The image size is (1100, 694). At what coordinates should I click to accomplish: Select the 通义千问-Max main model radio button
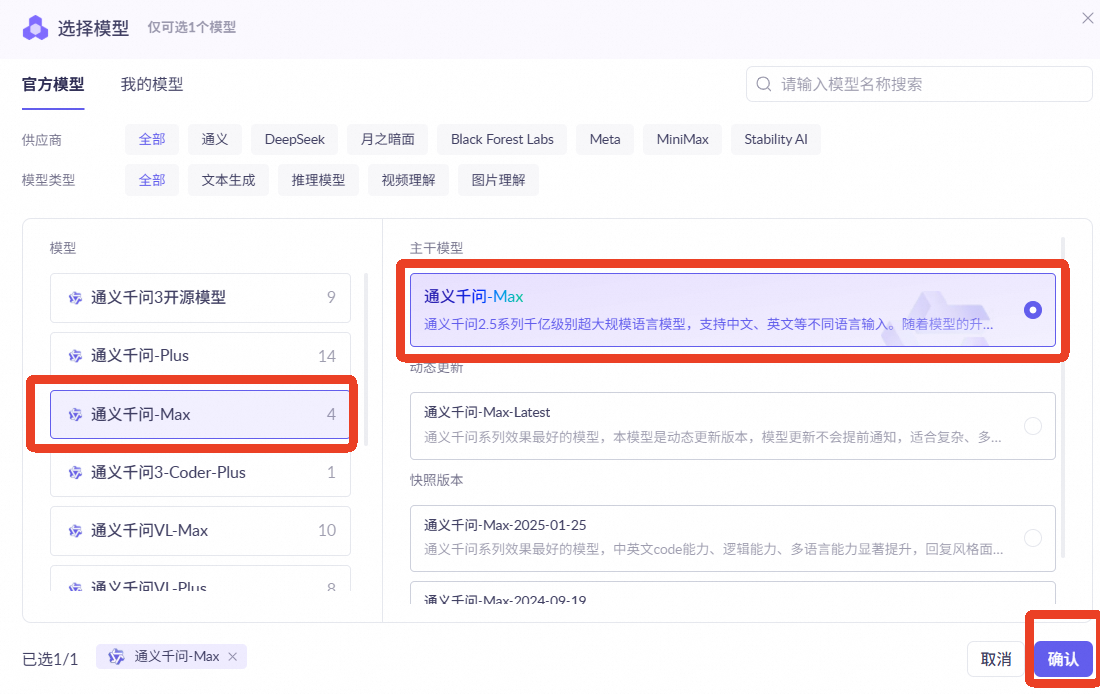coord(1033,309)
